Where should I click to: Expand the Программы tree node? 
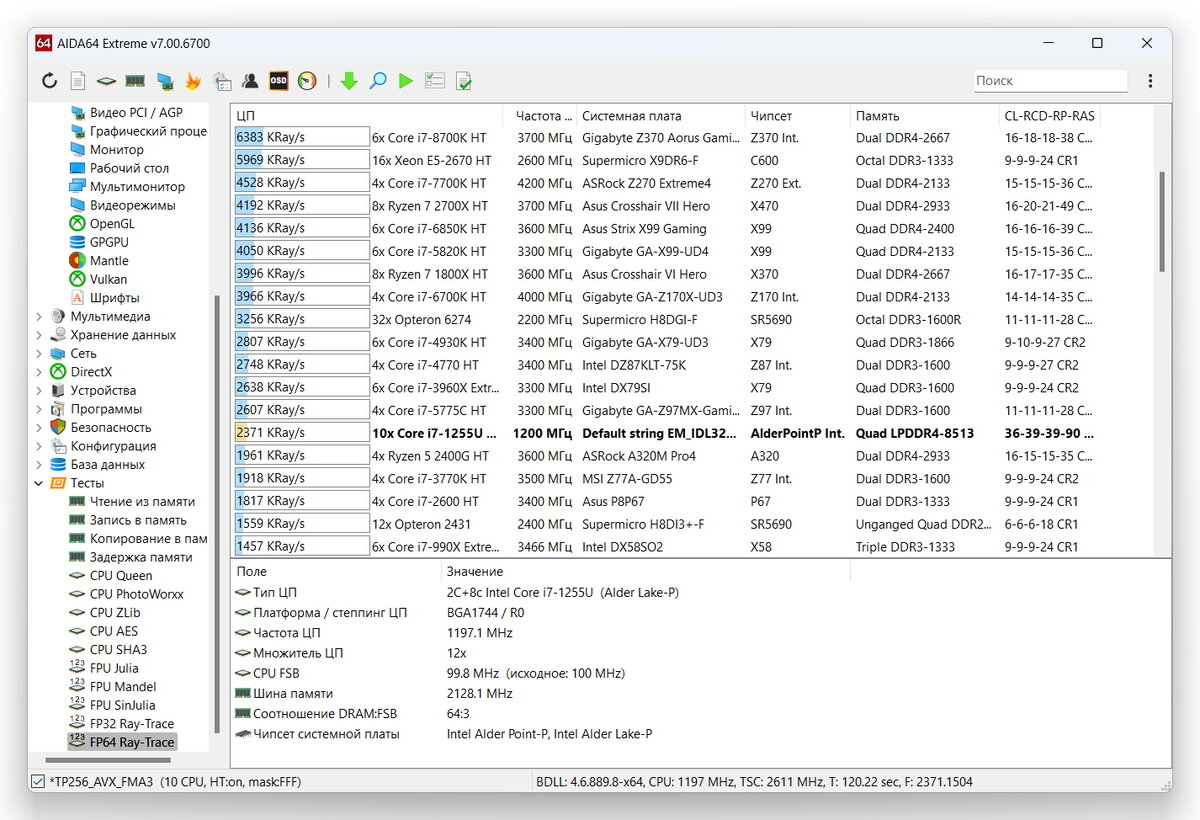[x=39, y=409]
